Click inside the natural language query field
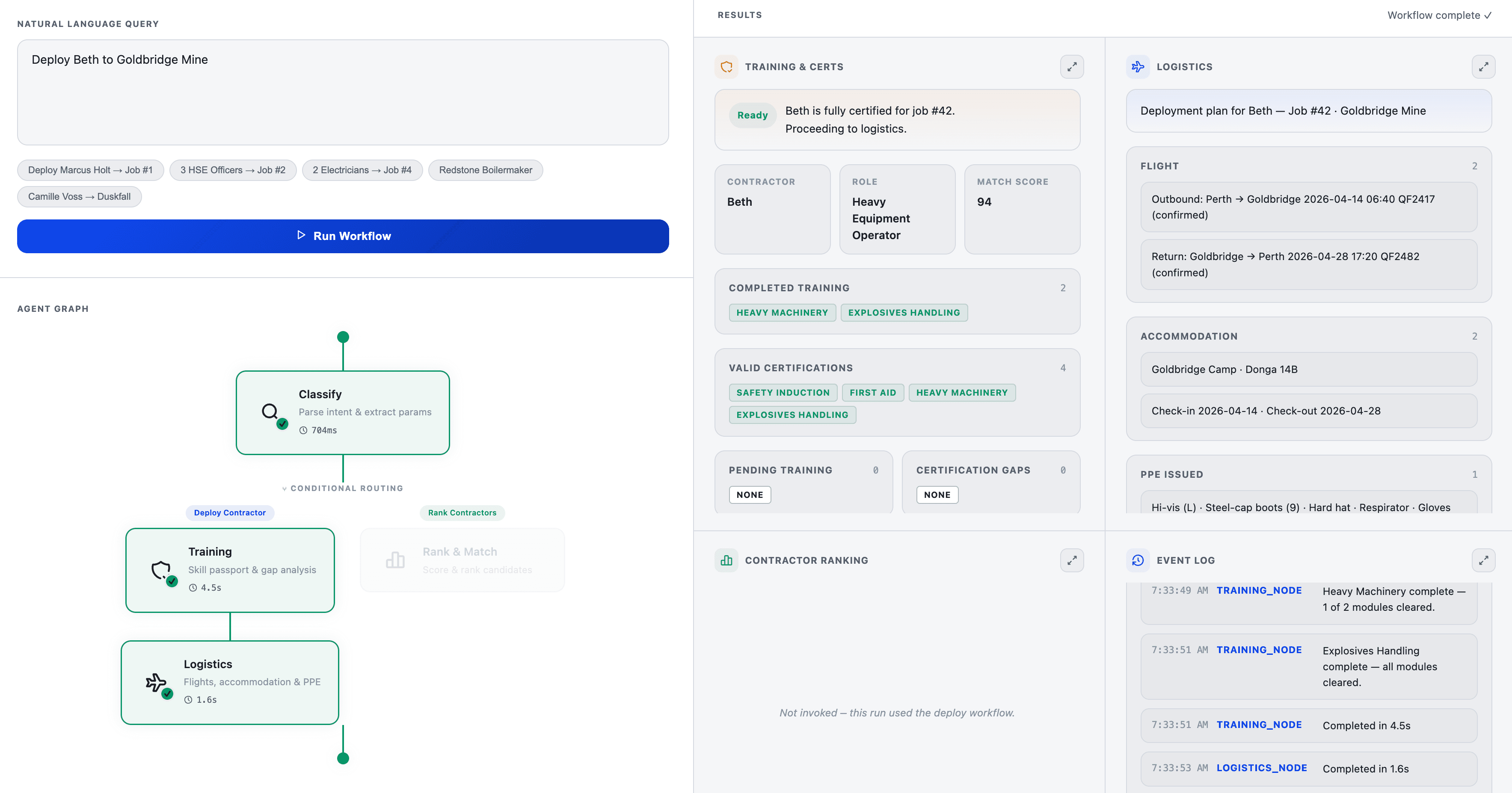 tap(343, 92)
